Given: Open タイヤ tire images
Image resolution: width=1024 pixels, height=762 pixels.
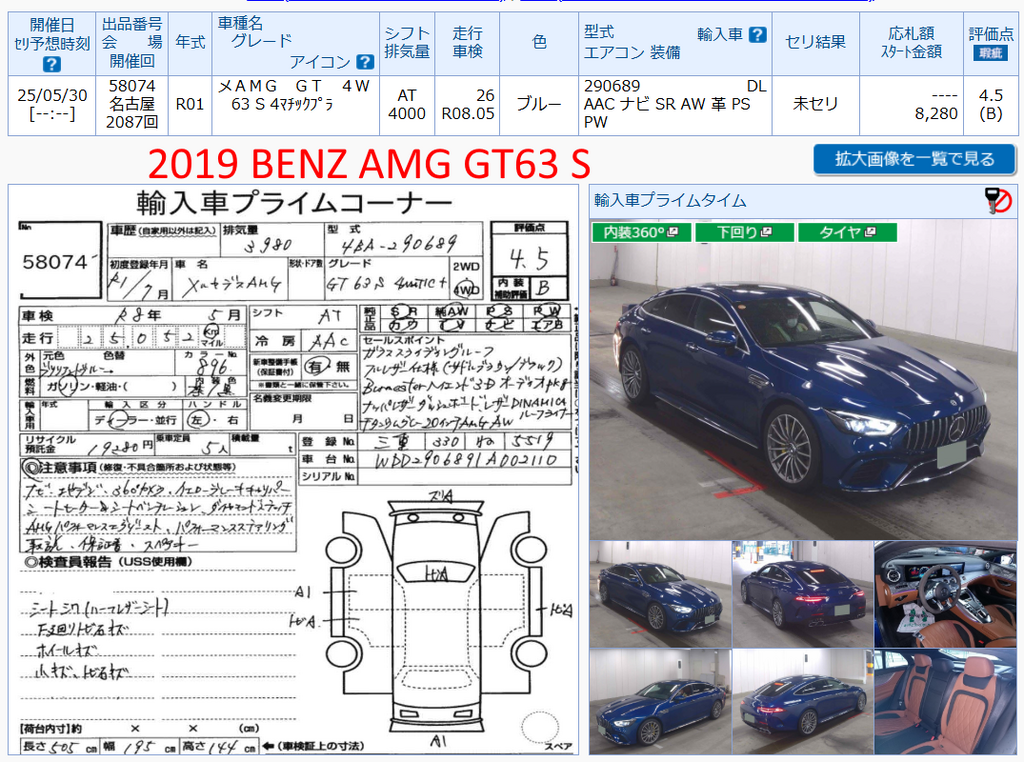Looking at the screenshot, I should click(848, 232).
